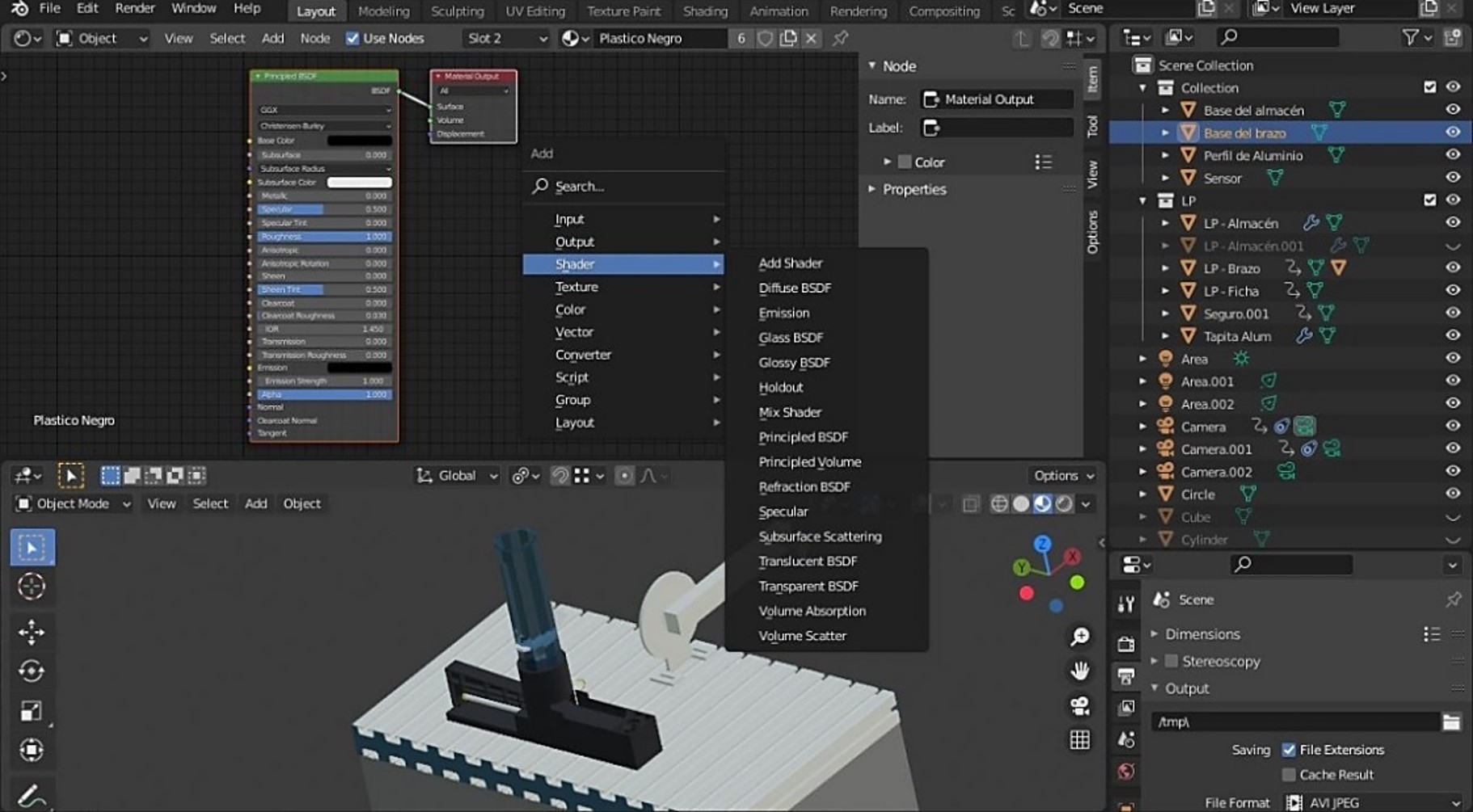Enable the File Extensions checkbox

coord(1289,750)
